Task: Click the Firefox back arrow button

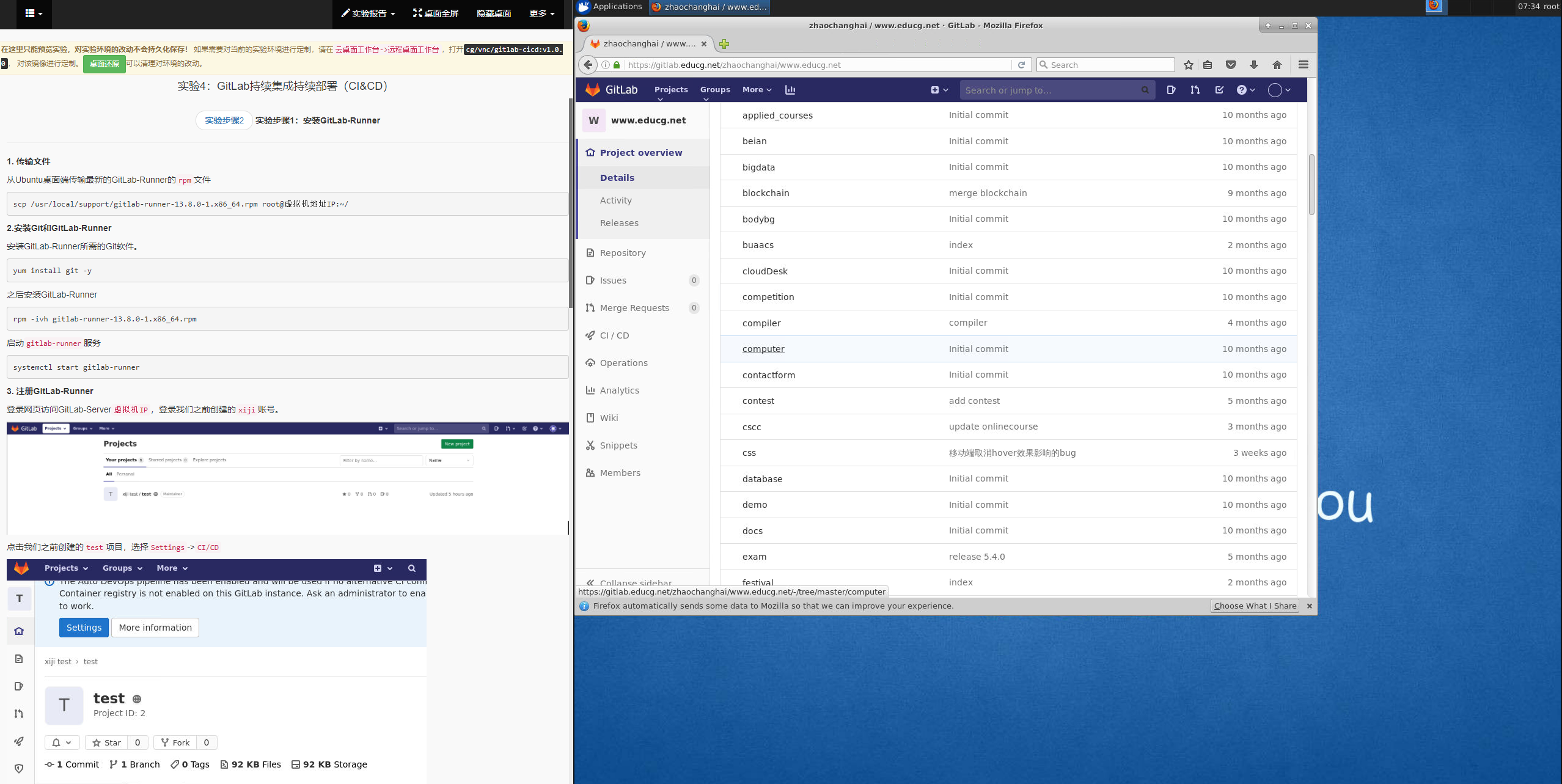Action: click(x=588, y=65)
